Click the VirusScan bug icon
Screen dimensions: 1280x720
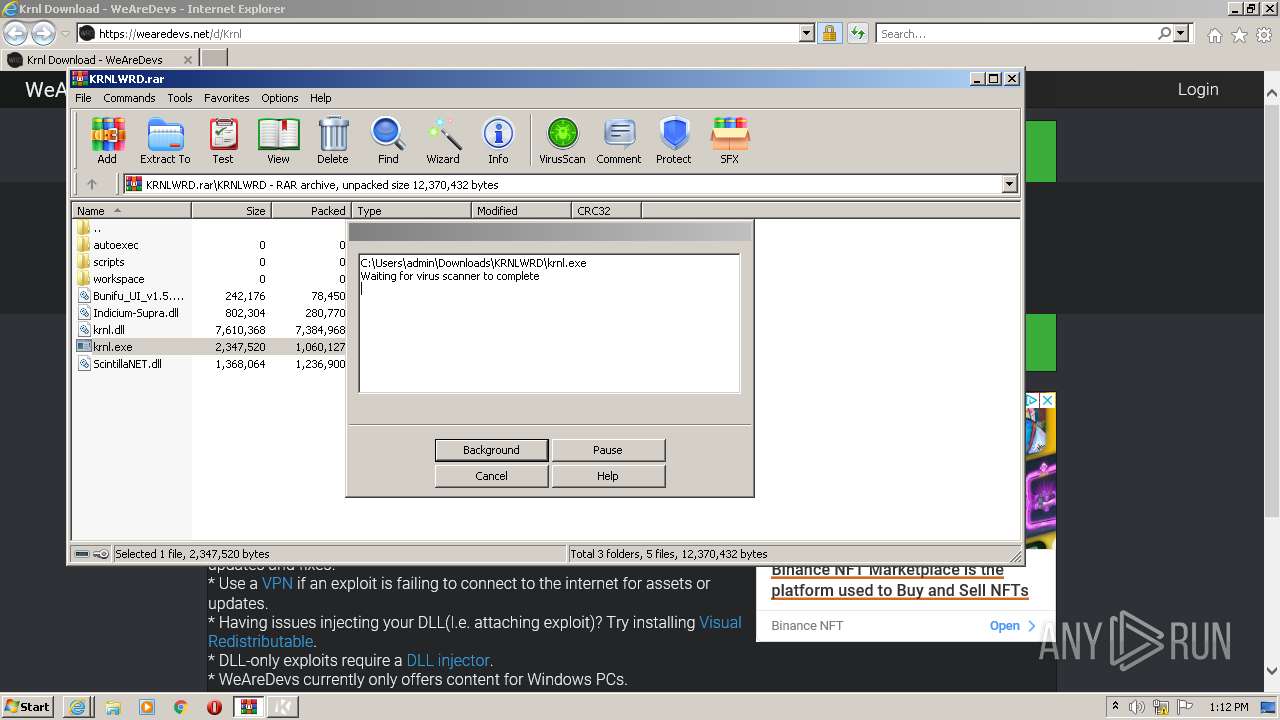pyautogui.click(x=562, y=140)
